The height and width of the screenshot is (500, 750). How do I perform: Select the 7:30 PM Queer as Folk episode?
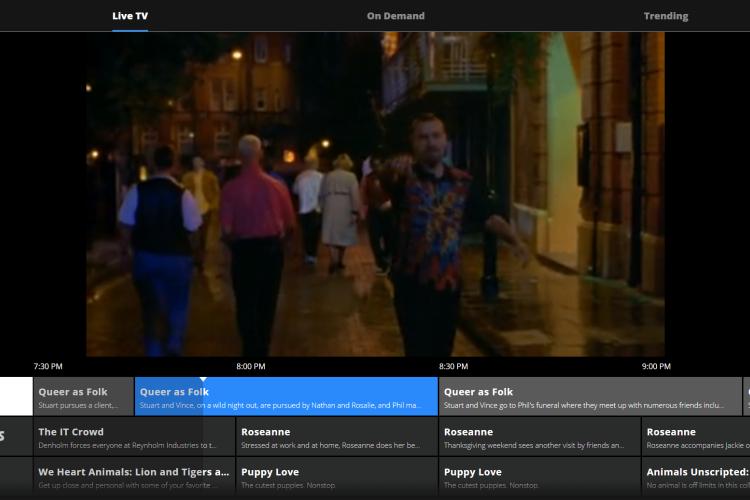(x=84, y=396)
